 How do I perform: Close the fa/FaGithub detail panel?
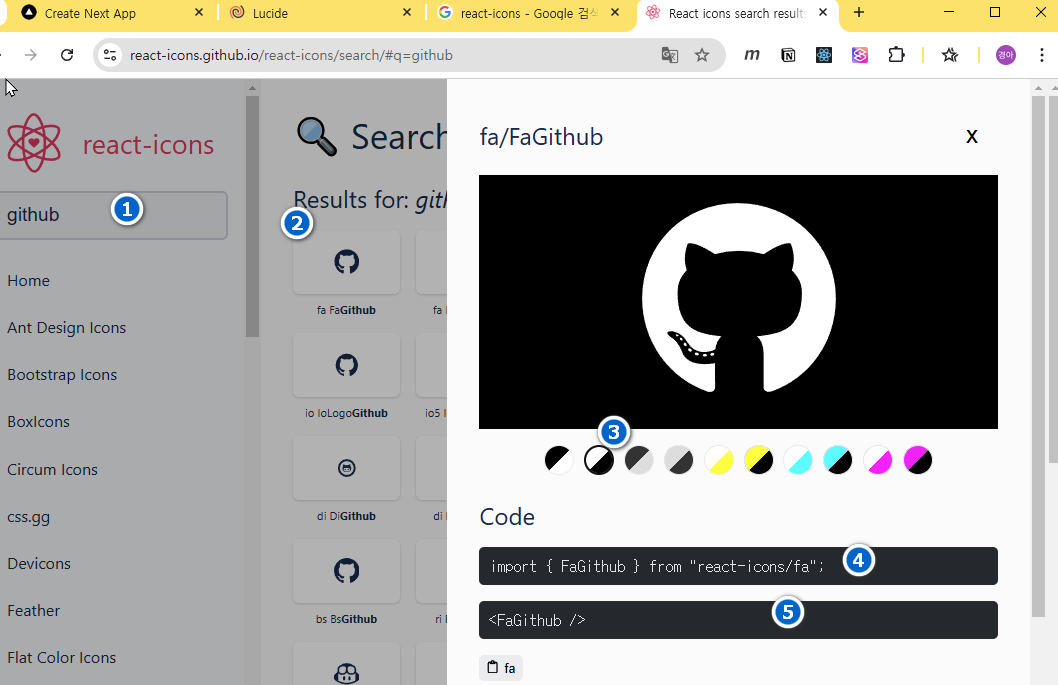coord(971,137)
